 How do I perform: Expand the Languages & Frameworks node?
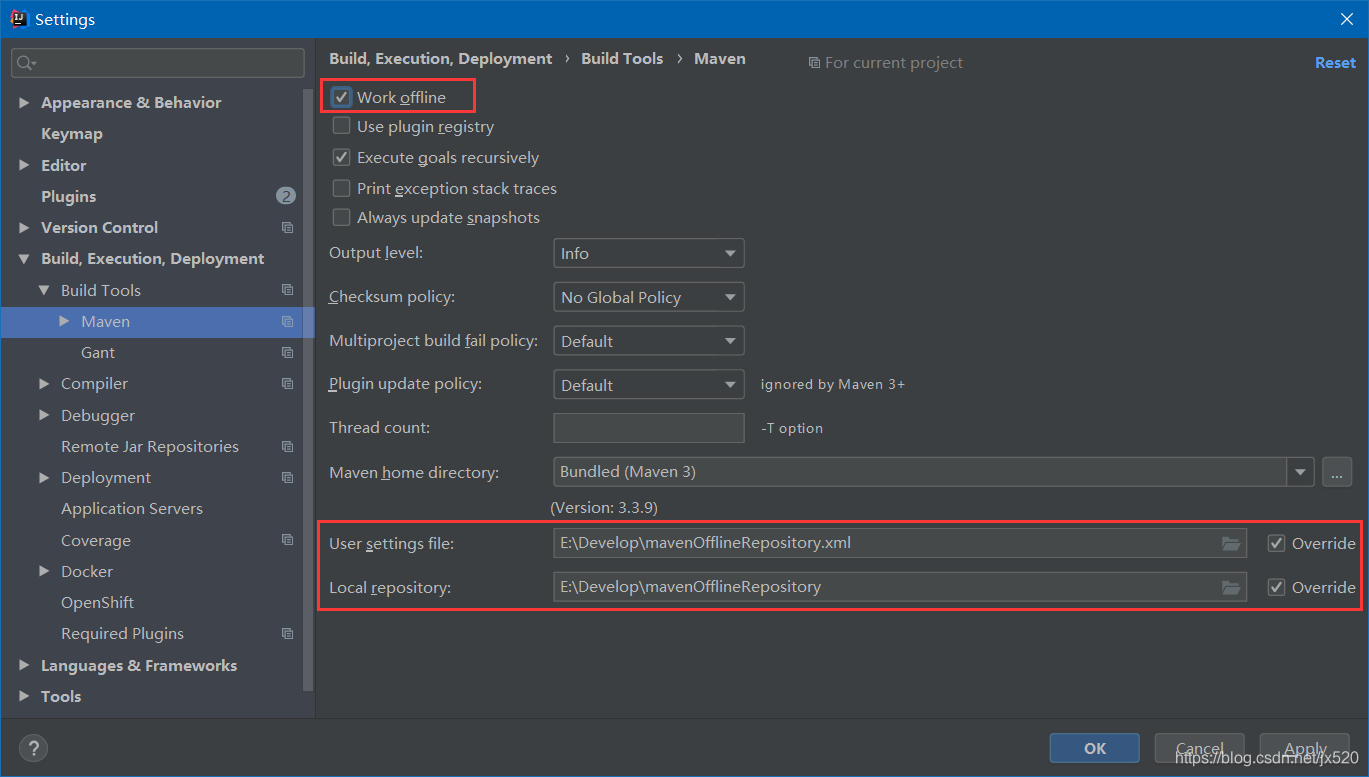tap(24, 665)
